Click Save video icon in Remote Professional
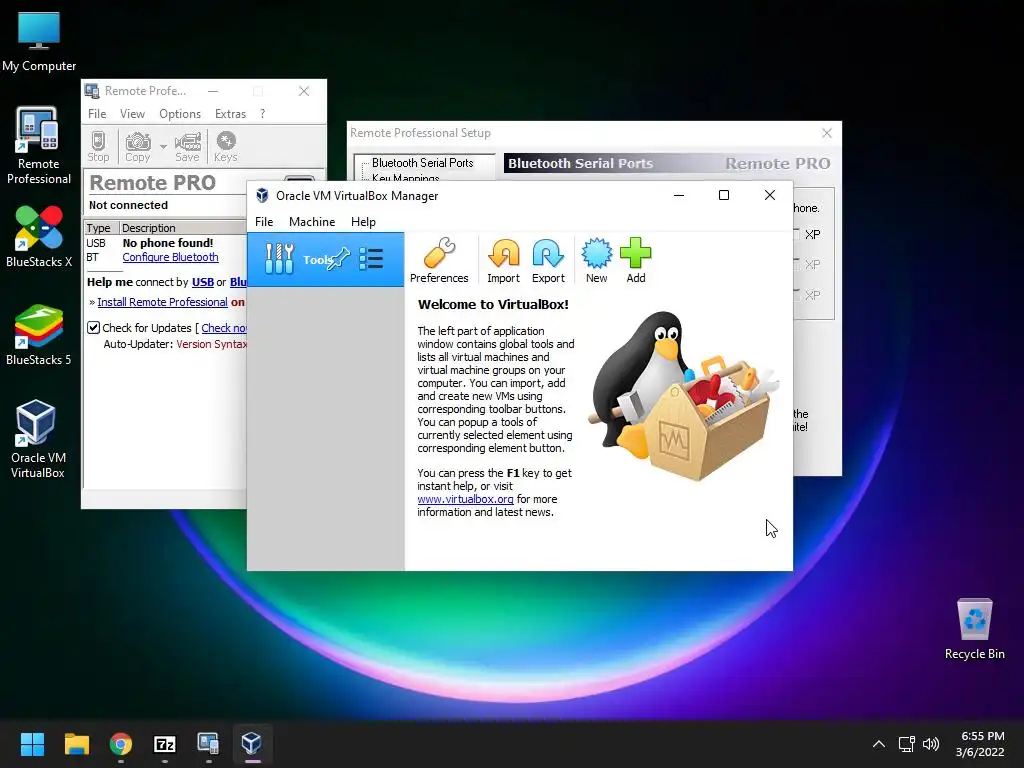 pyautogui.click(x=187, y=146)
